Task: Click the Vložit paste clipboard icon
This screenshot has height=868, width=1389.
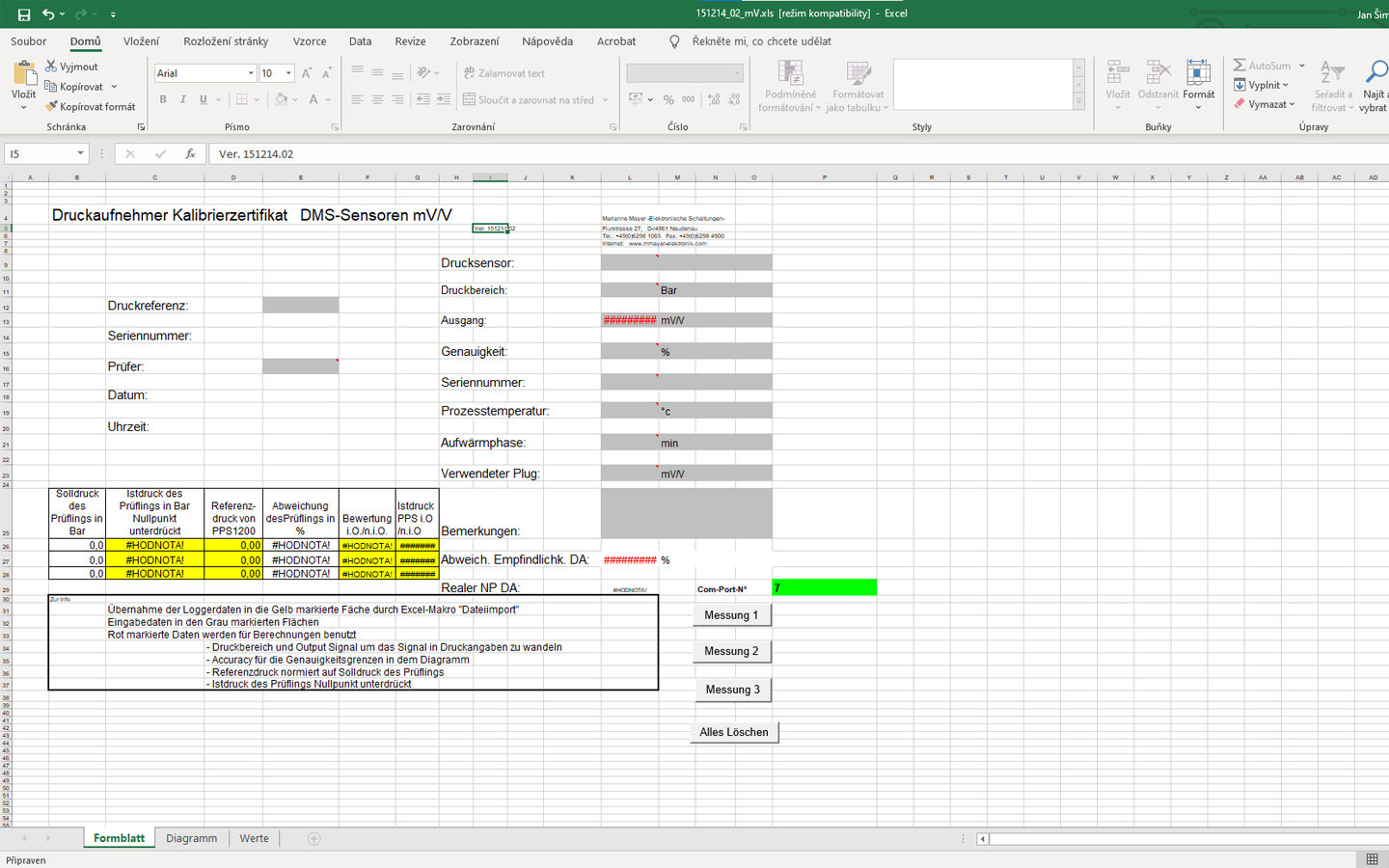Action: [24, 73]
